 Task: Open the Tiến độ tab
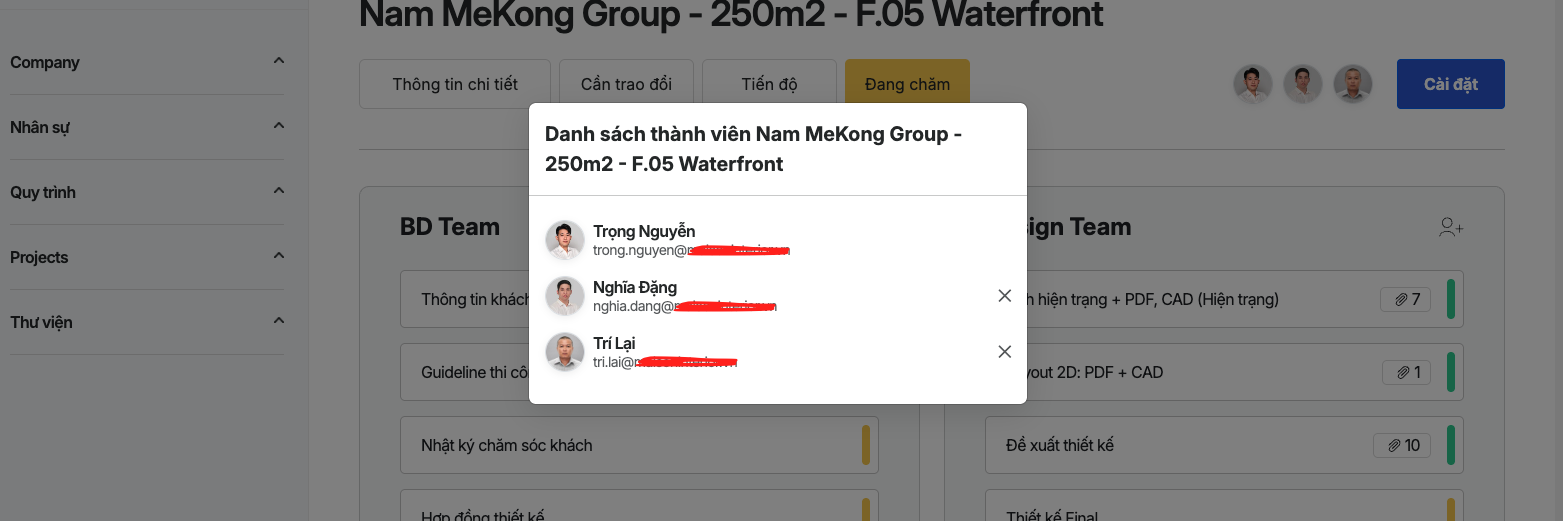click(769, 84)
